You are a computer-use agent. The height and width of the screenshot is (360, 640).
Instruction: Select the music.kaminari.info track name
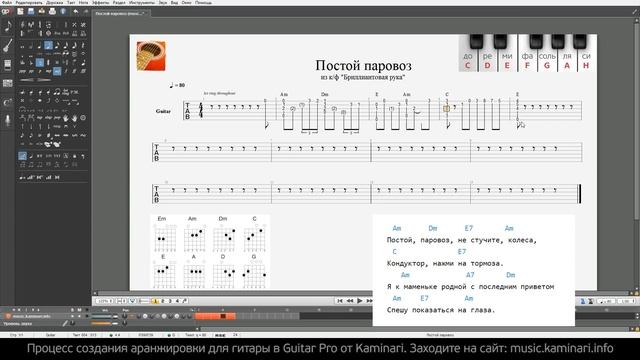[31, 316]
